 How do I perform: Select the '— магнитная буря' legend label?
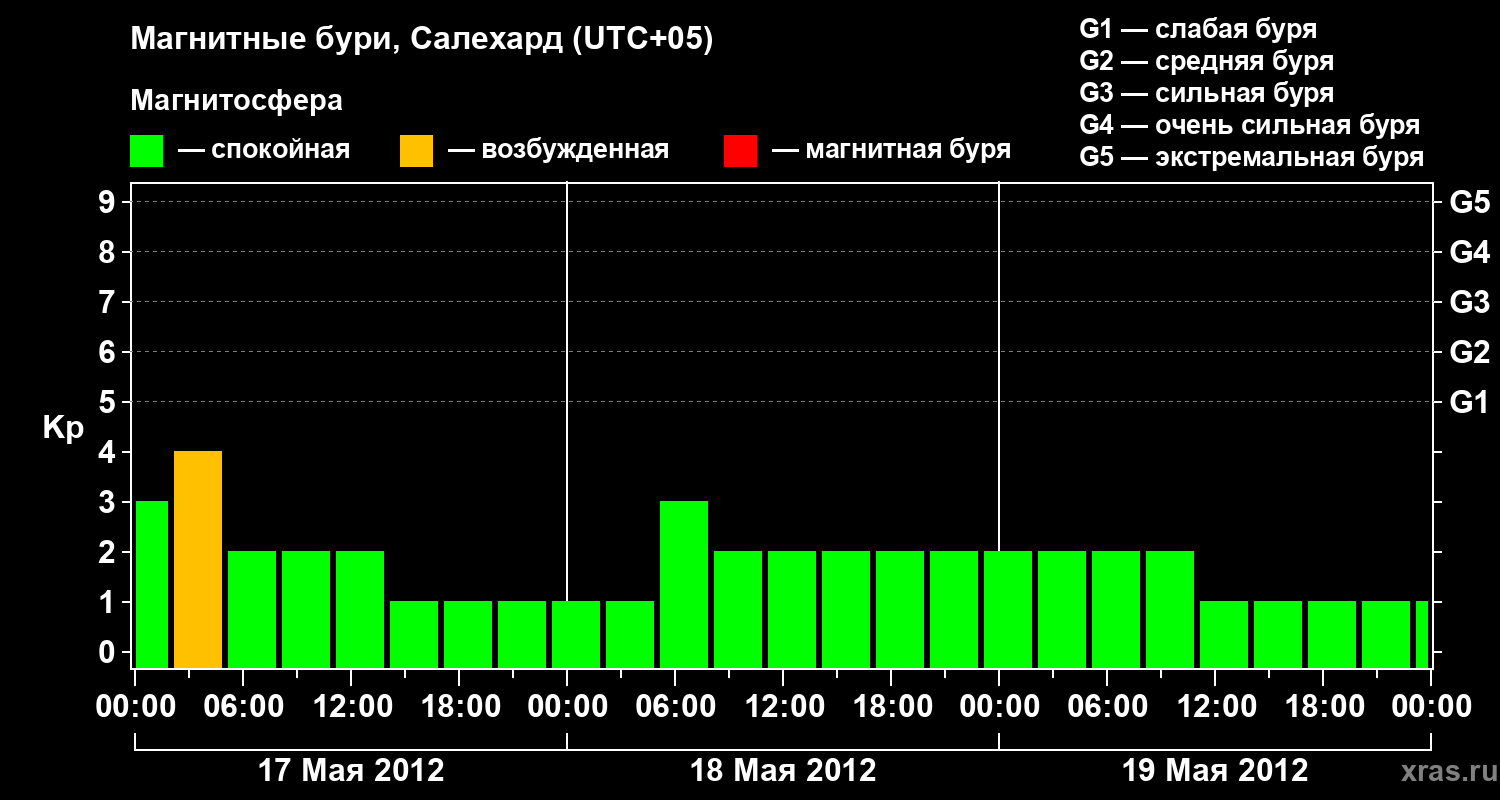(892, 150)
